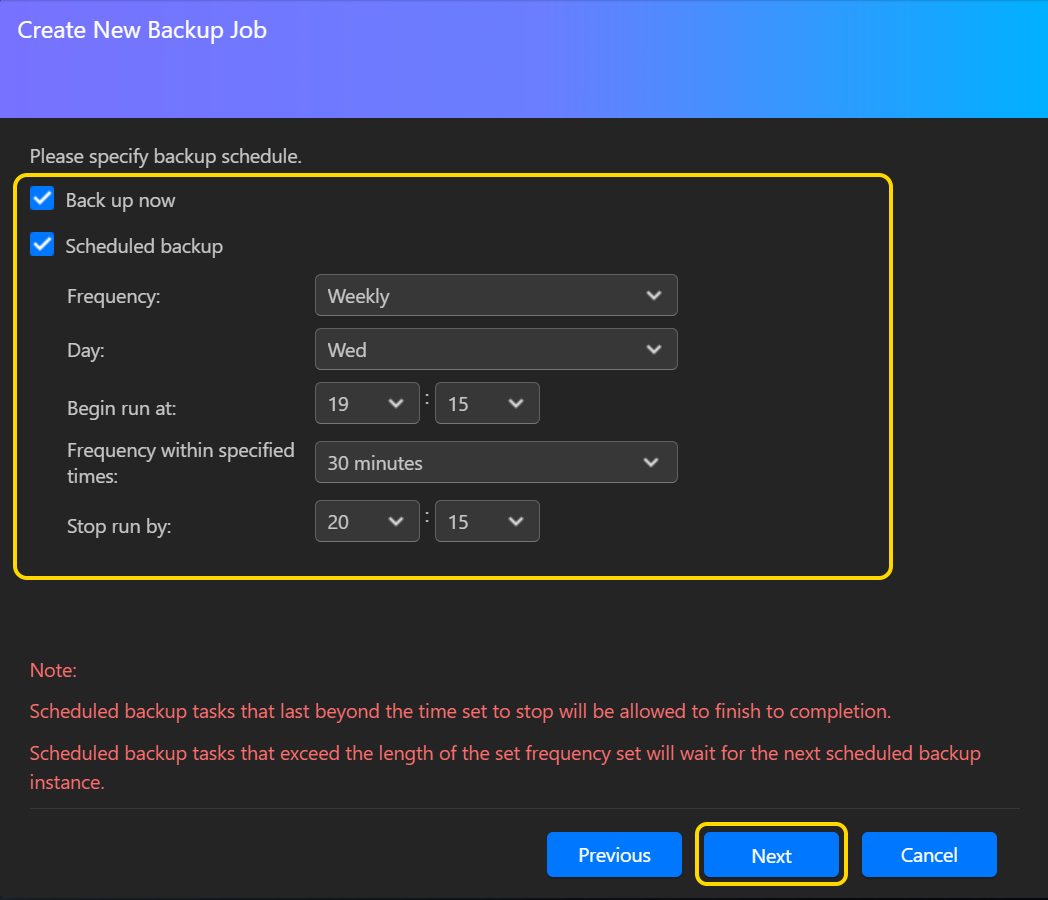The height and width of the screenshot is (900, 1048).
Task: Click the chevron beside hour 20
Action: tap(396, 522)
